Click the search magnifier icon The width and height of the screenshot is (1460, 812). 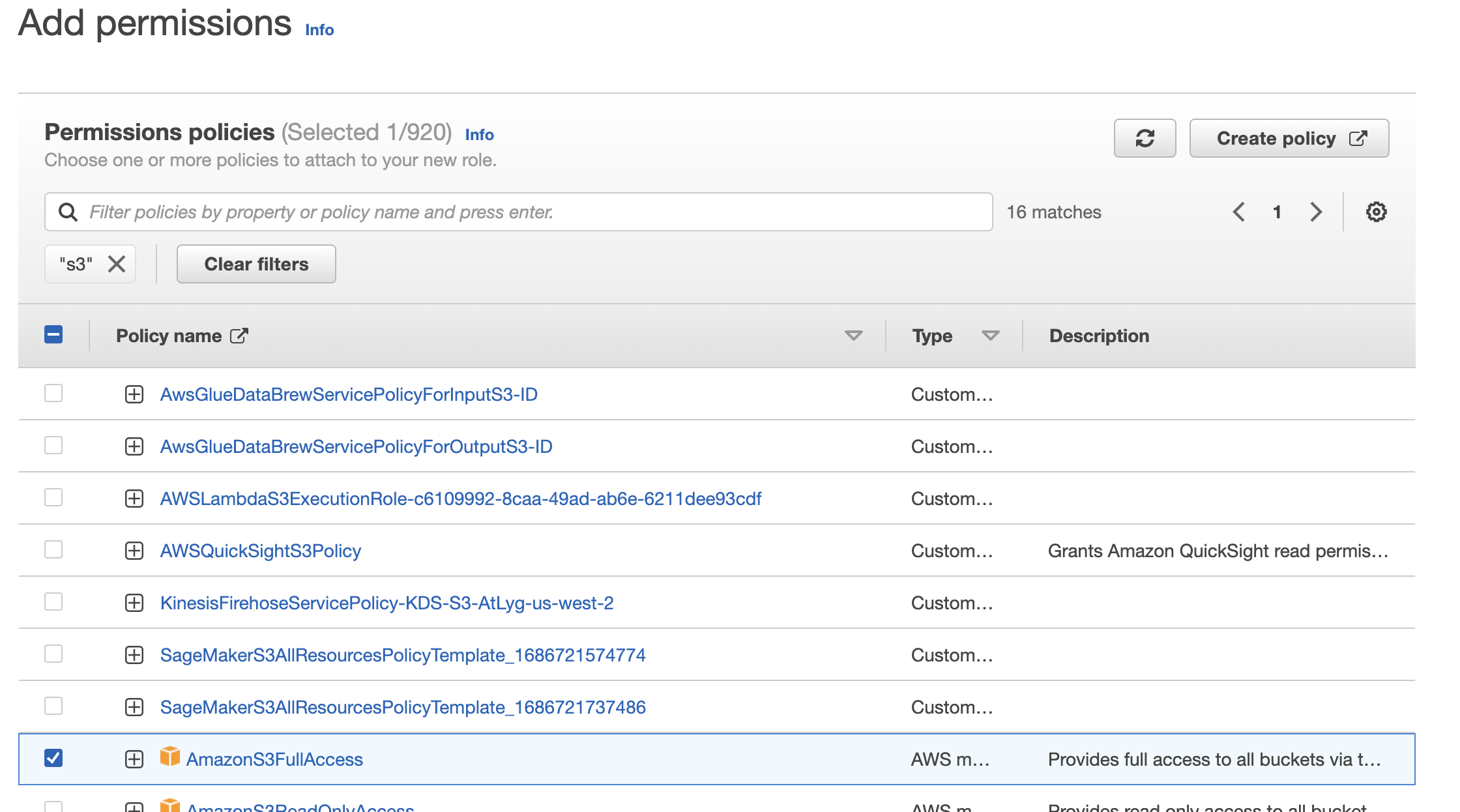68,212
